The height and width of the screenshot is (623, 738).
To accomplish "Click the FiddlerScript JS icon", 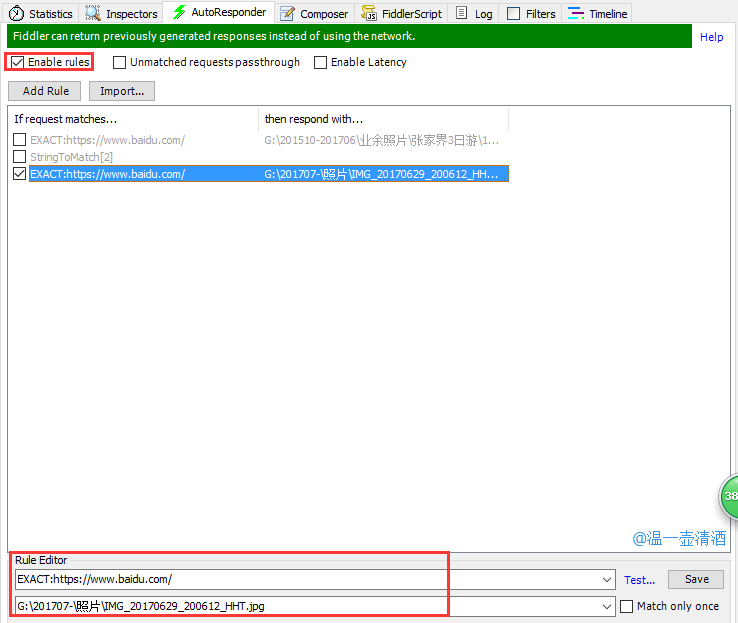I will (369, 14).
